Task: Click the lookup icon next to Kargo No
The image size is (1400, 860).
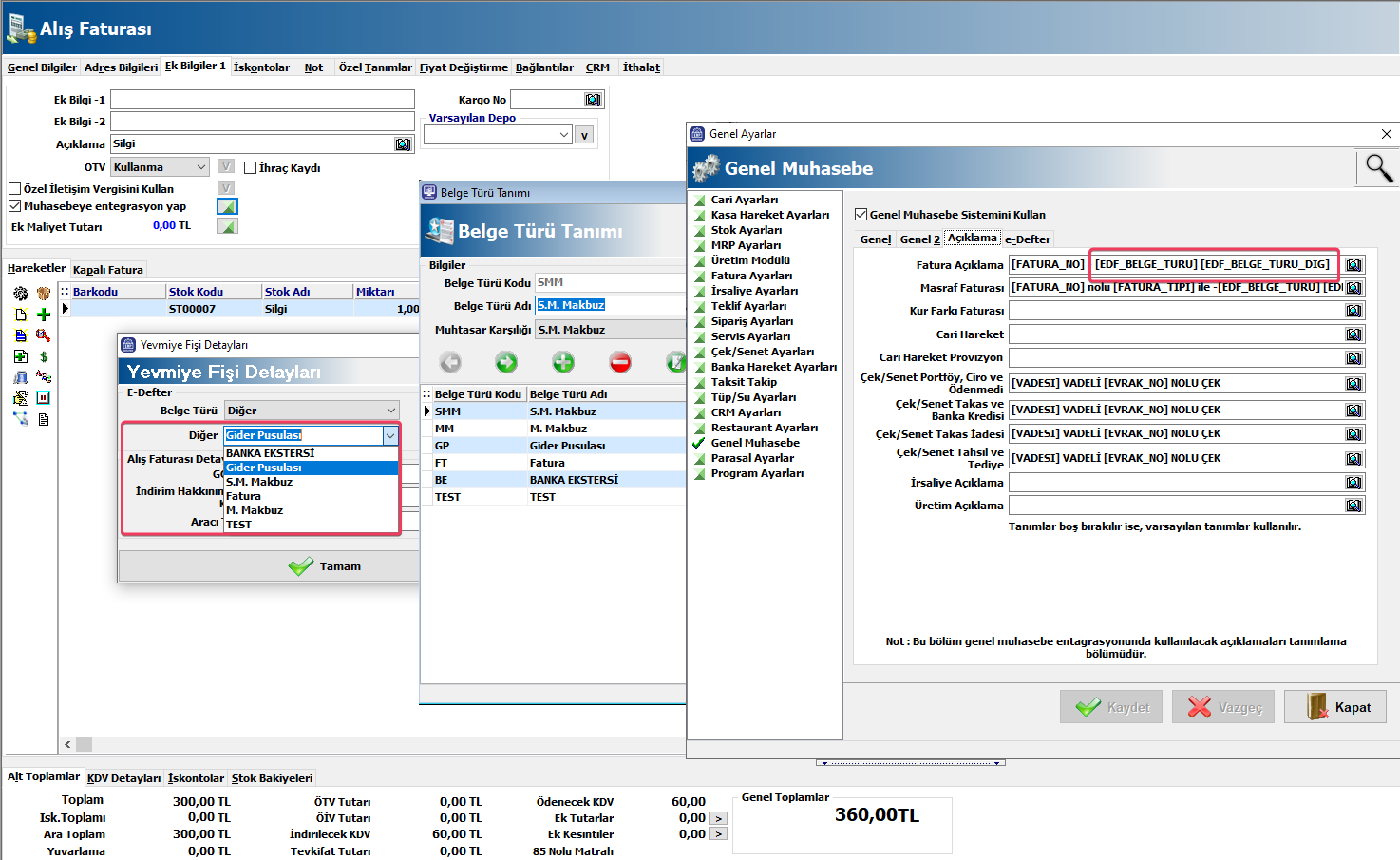Action: point(593,100)
